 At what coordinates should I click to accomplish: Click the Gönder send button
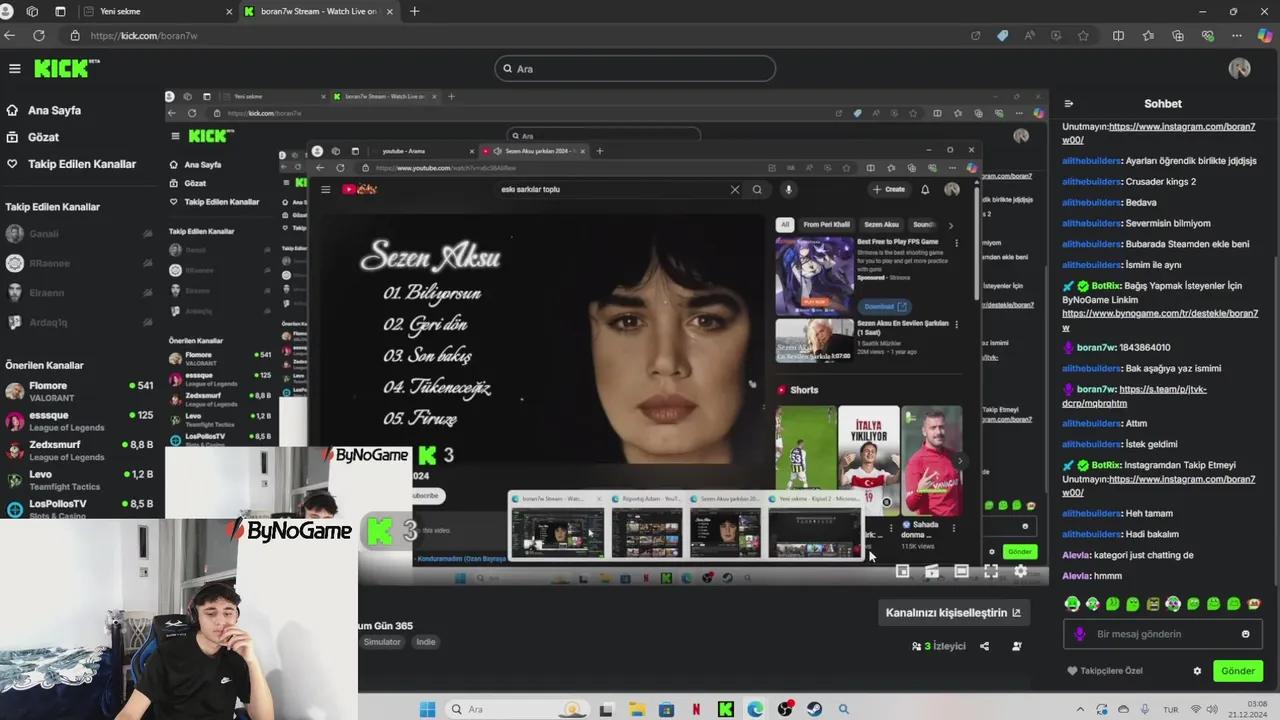pos(1237,671)
